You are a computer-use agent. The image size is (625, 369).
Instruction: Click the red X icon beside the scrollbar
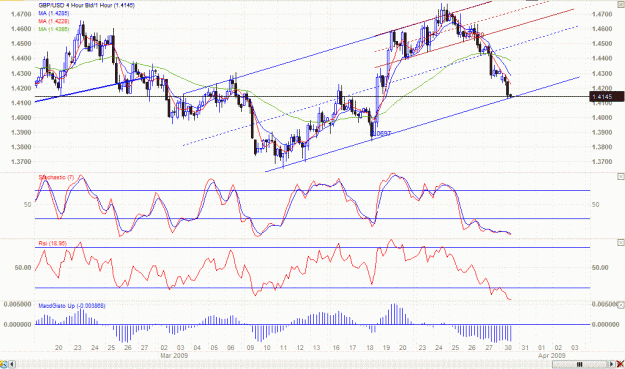(x=620, y=364)
